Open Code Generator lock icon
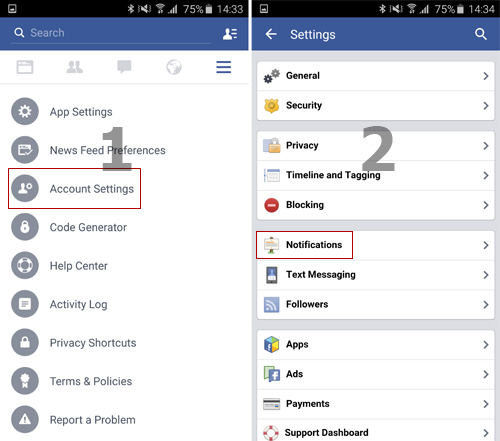Image resolution: width=500 pixels, height=441 pixels. [25, 227]
